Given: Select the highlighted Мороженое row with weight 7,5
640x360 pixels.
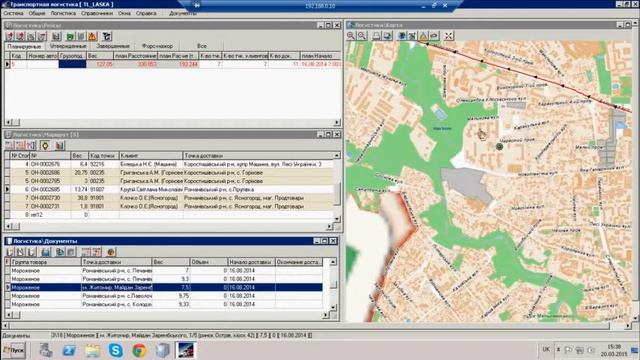Looking at the screenshot, I should (x=166, y=287).
